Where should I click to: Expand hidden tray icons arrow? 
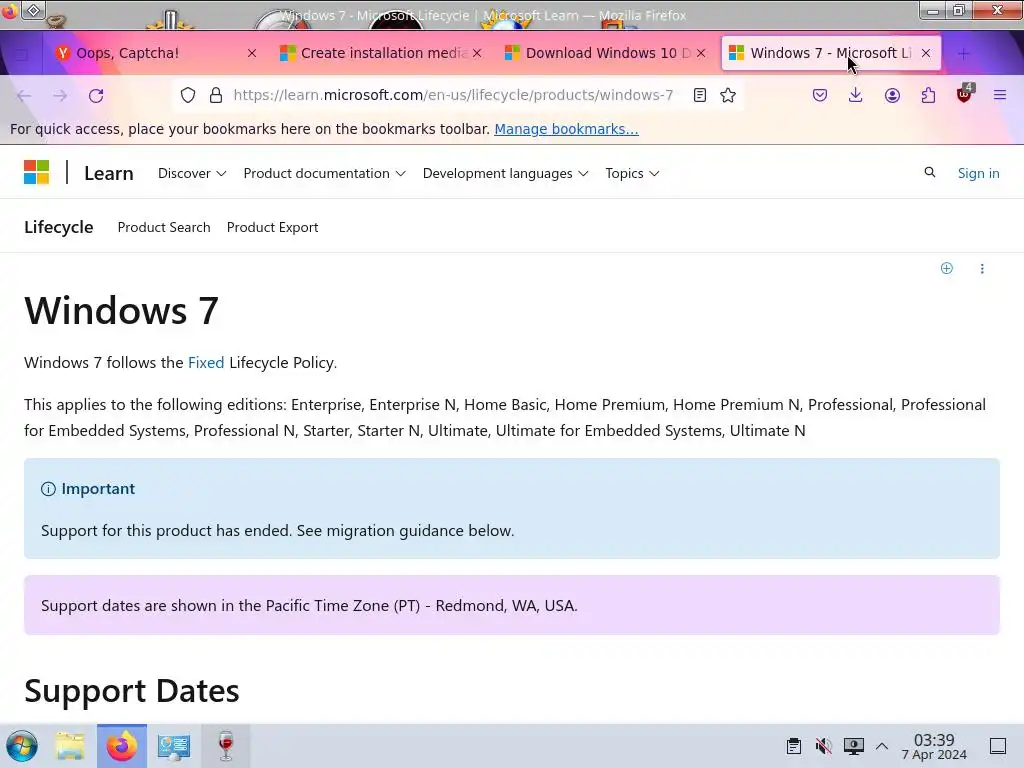(882, 746)
